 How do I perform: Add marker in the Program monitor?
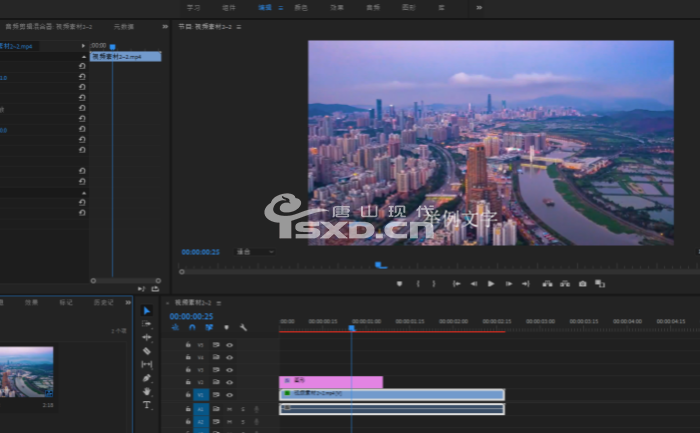click(x=400, y=283)
